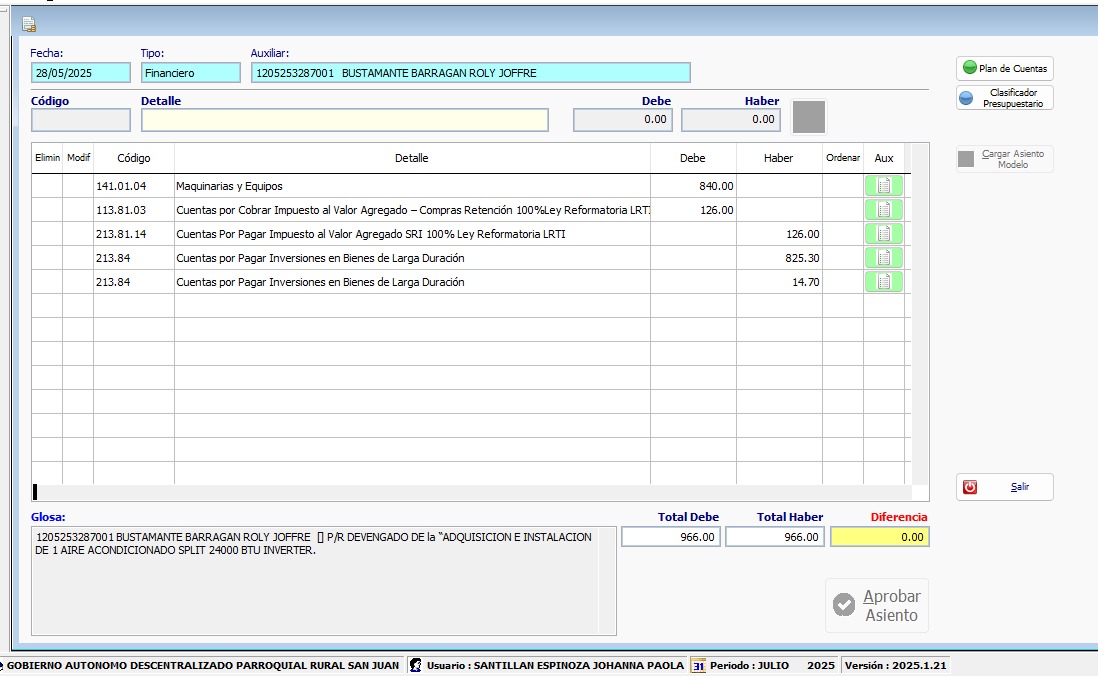1098x676 pixels.
Task: Click the yellow Diferencia total box
Action: [879, 537]
